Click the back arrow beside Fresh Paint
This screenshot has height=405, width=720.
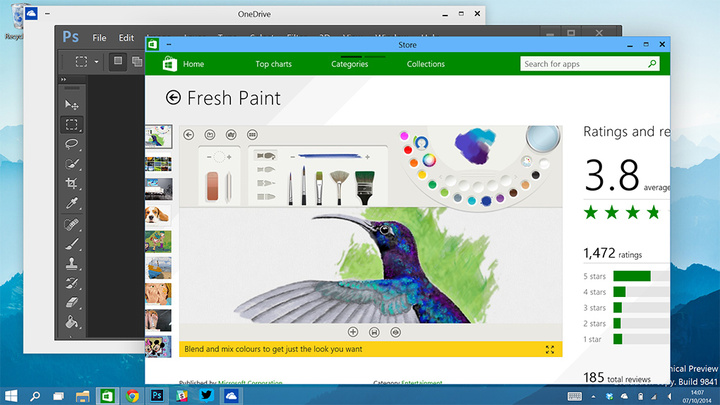click(x=174, y=98)
